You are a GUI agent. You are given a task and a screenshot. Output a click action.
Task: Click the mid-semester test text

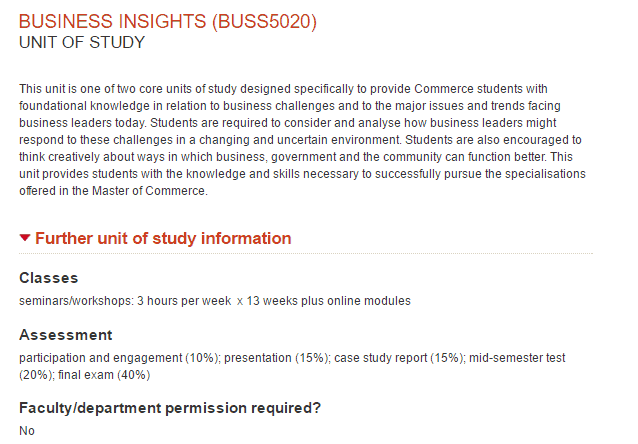point(517,358)
